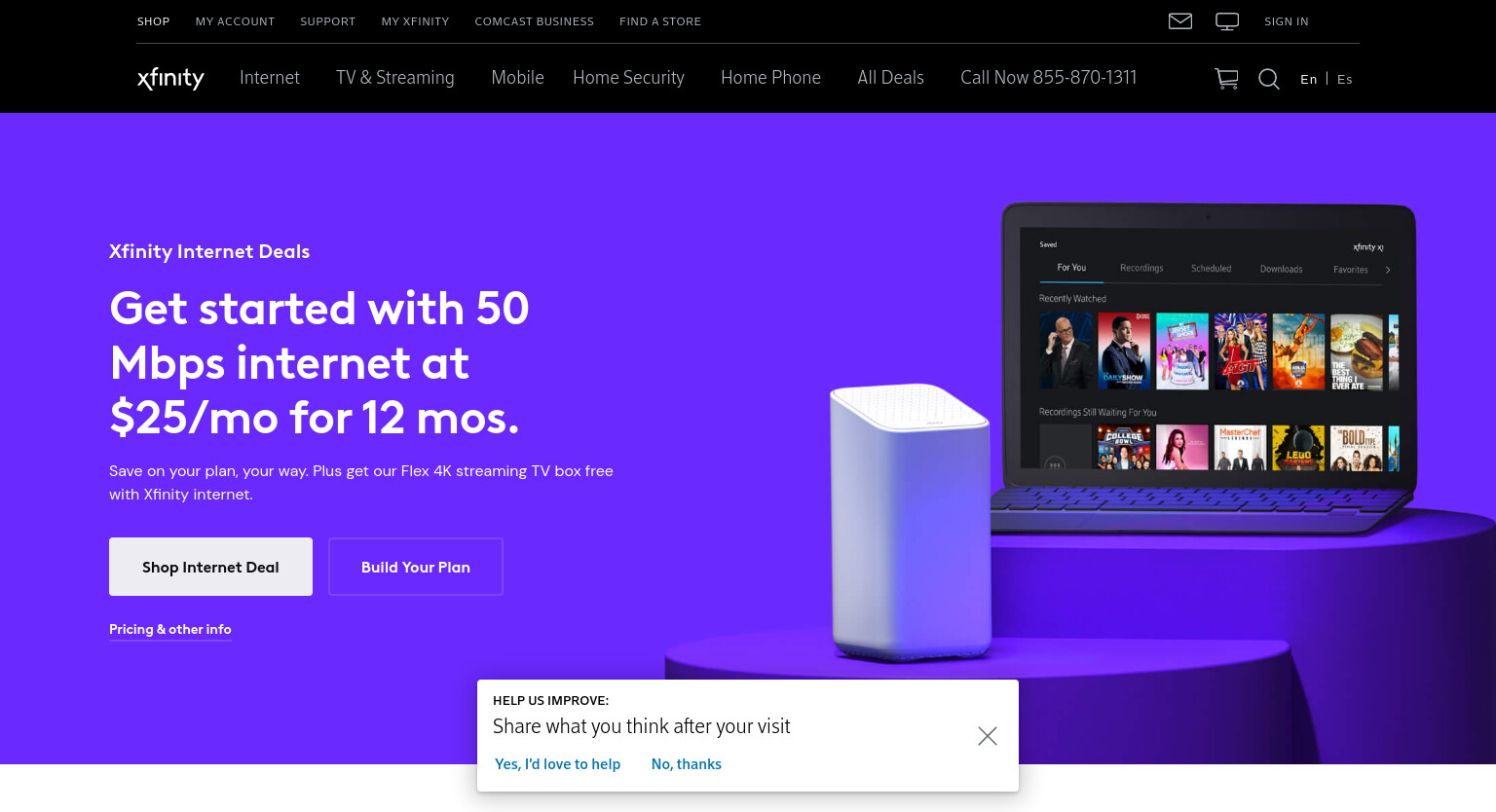Open the Pricing & other info link

[170, 629]
